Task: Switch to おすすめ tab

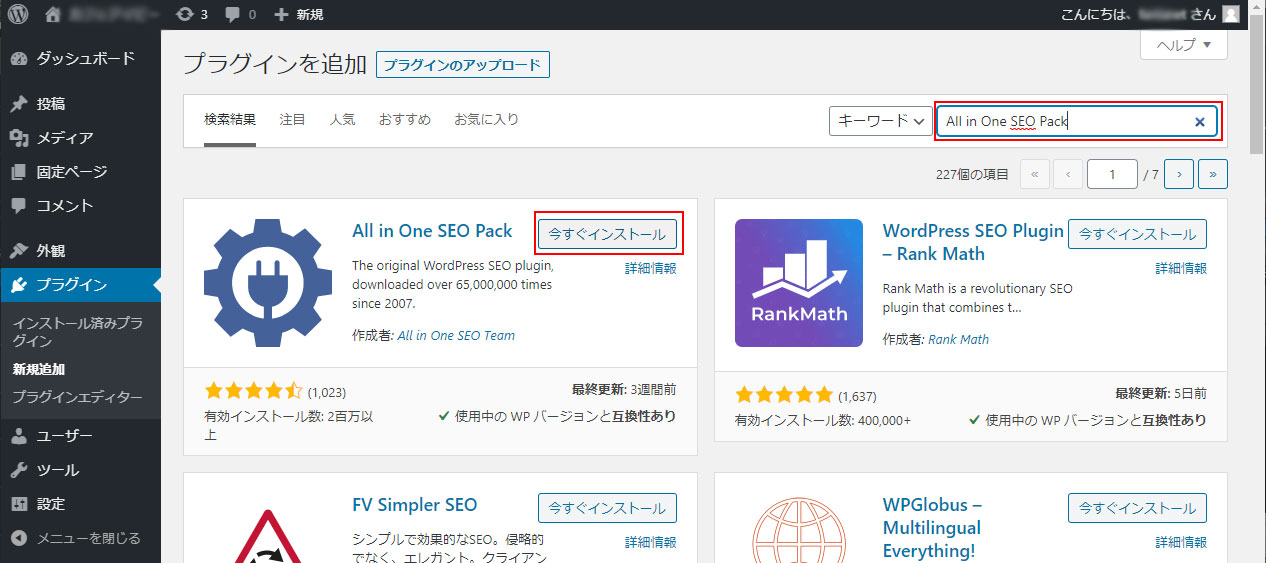Action: 405,120
